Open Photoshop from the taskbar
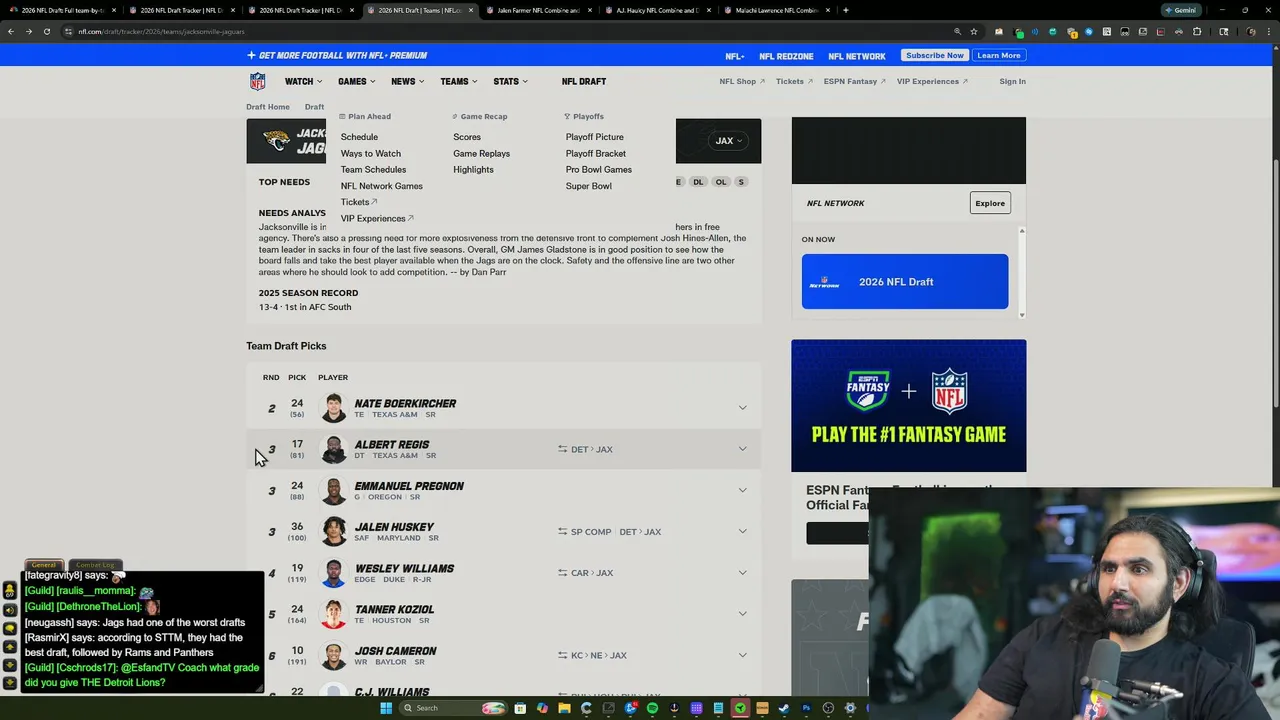This screenshot has height=720, width=1280. tap(806, 708)
